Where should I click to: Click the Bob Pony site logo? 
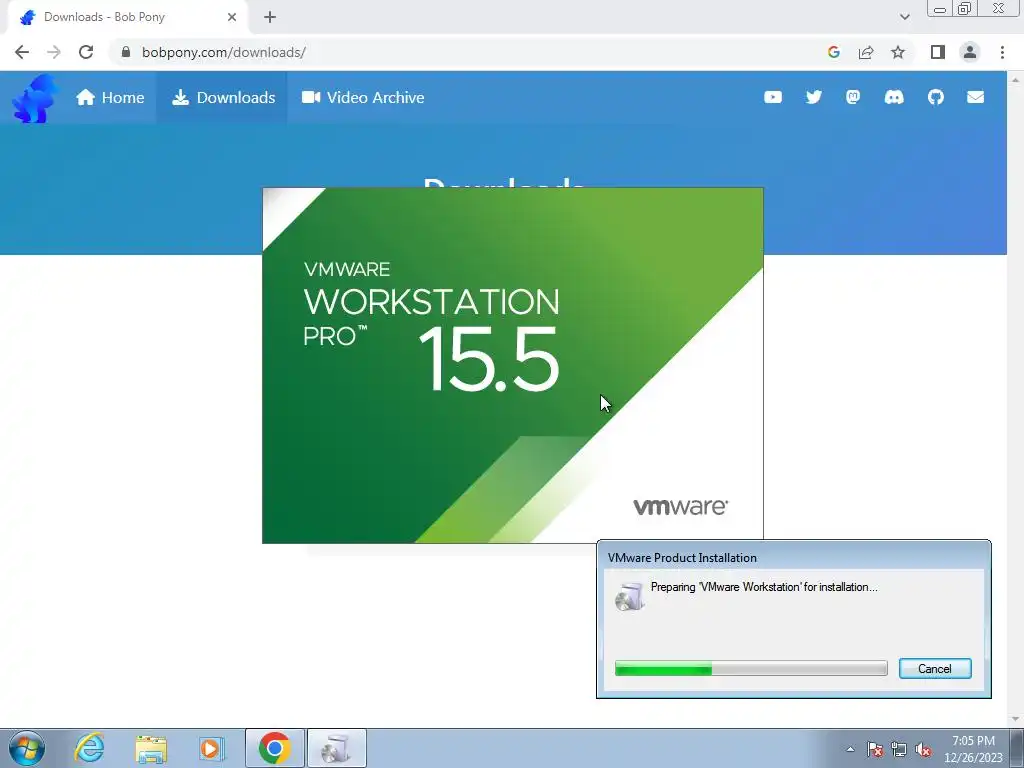coord(35,98)
